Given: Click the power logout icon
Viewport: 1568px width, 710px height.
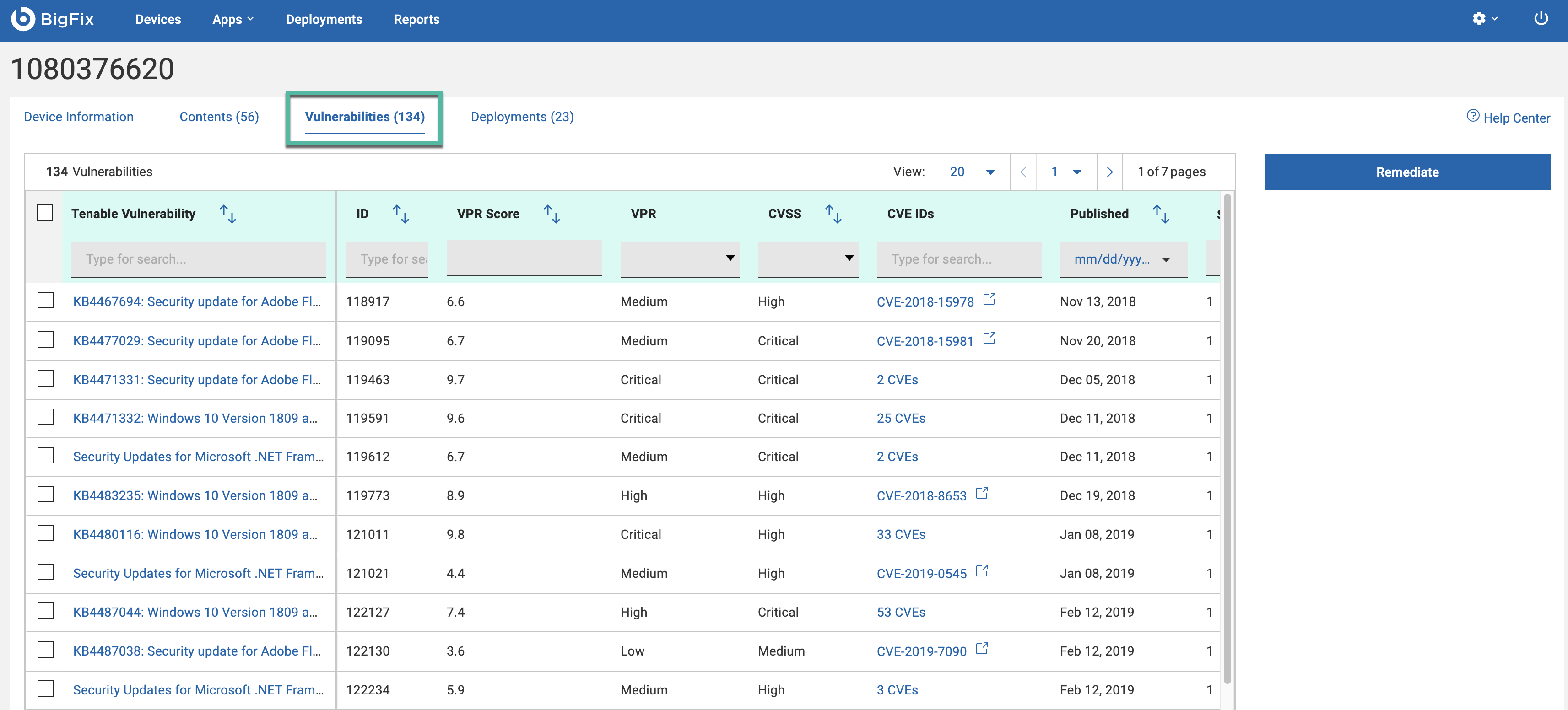Looking at the screenshot, I should click(1541, 19).
